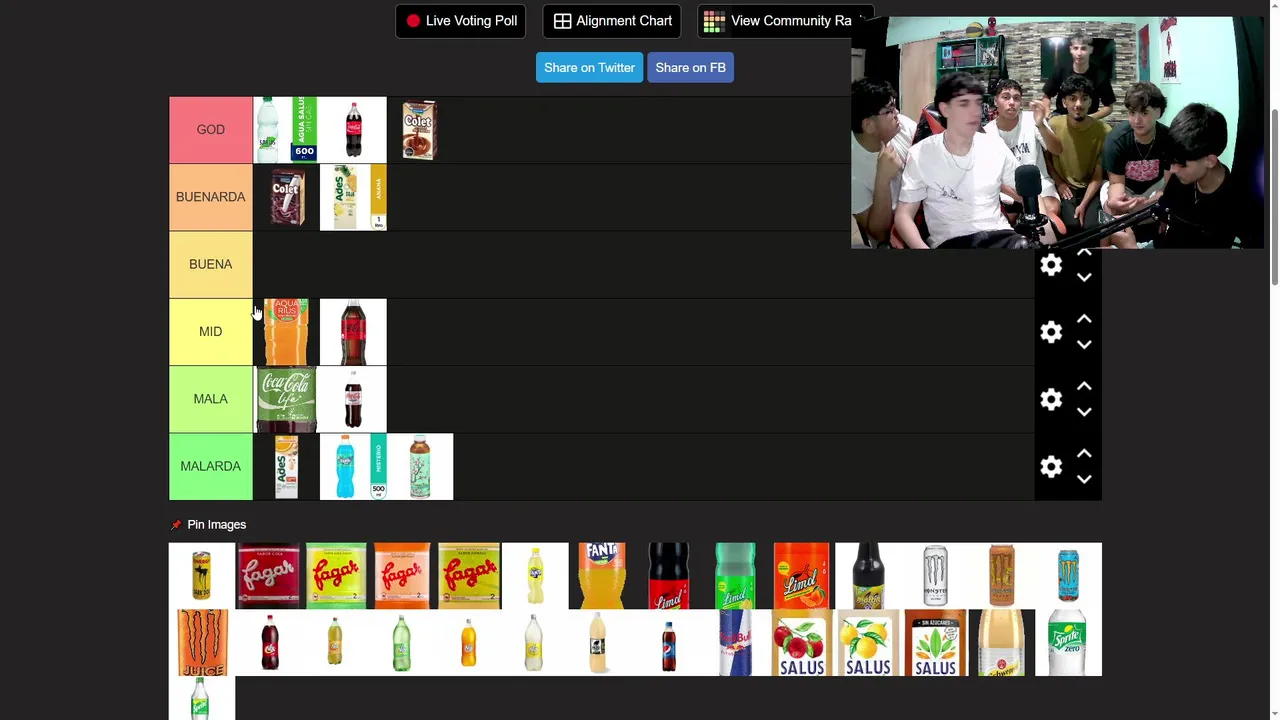Pick the green Limol bottle image

tap(735, 576)
